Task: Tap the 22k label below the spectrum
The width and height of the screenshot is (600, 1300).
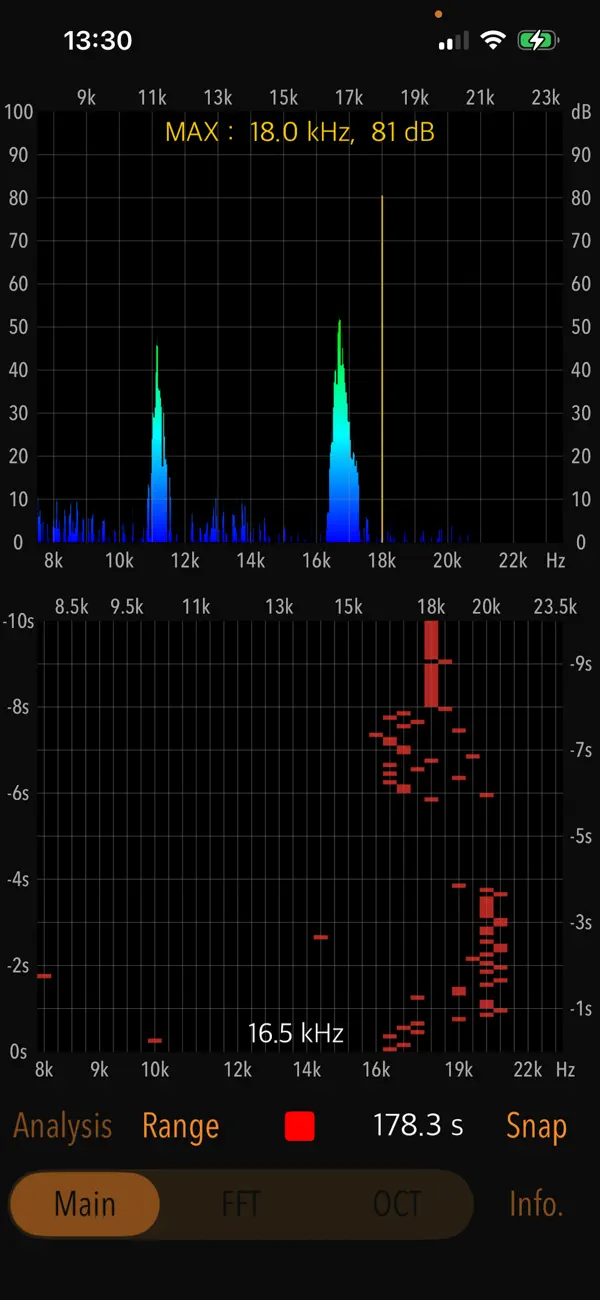Action: [512, 561]
